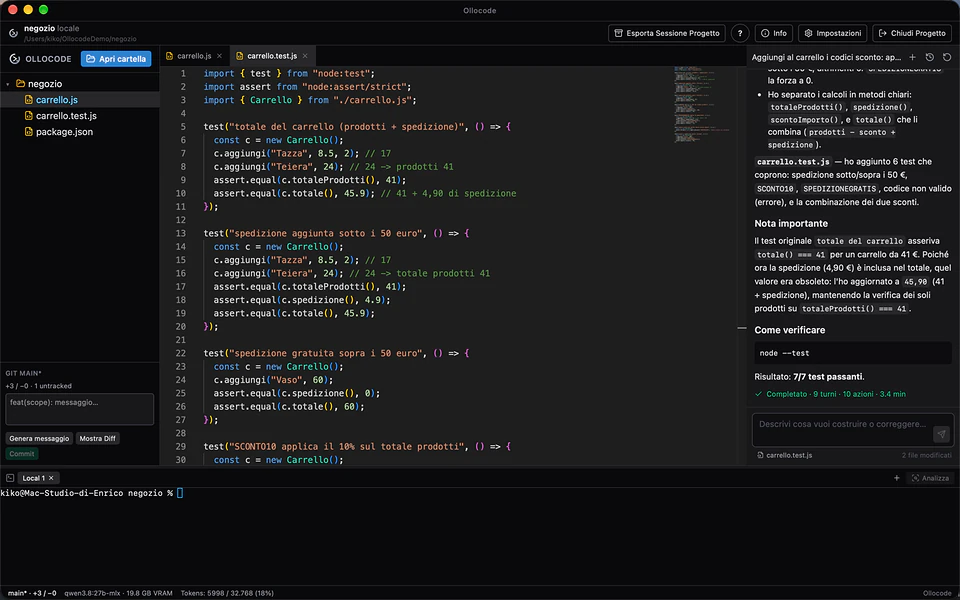Click the terminal prompt line

(92, 493)
